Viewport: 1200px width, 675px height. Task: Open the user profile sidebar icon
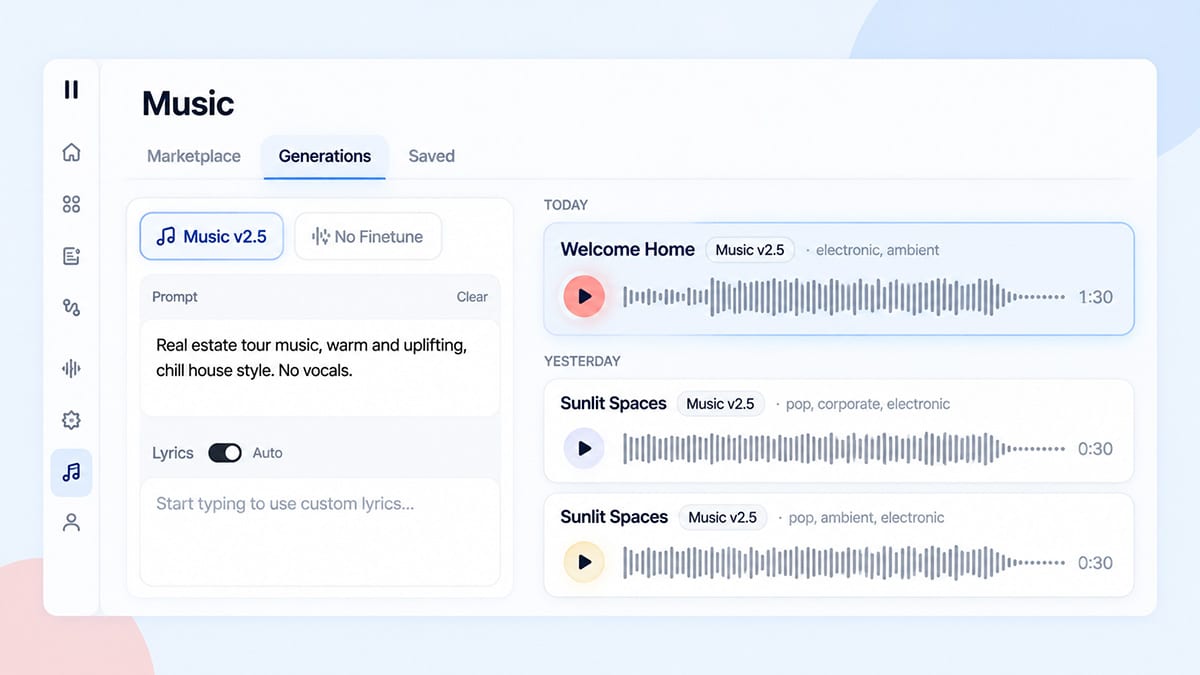click(x=71, y=523)
